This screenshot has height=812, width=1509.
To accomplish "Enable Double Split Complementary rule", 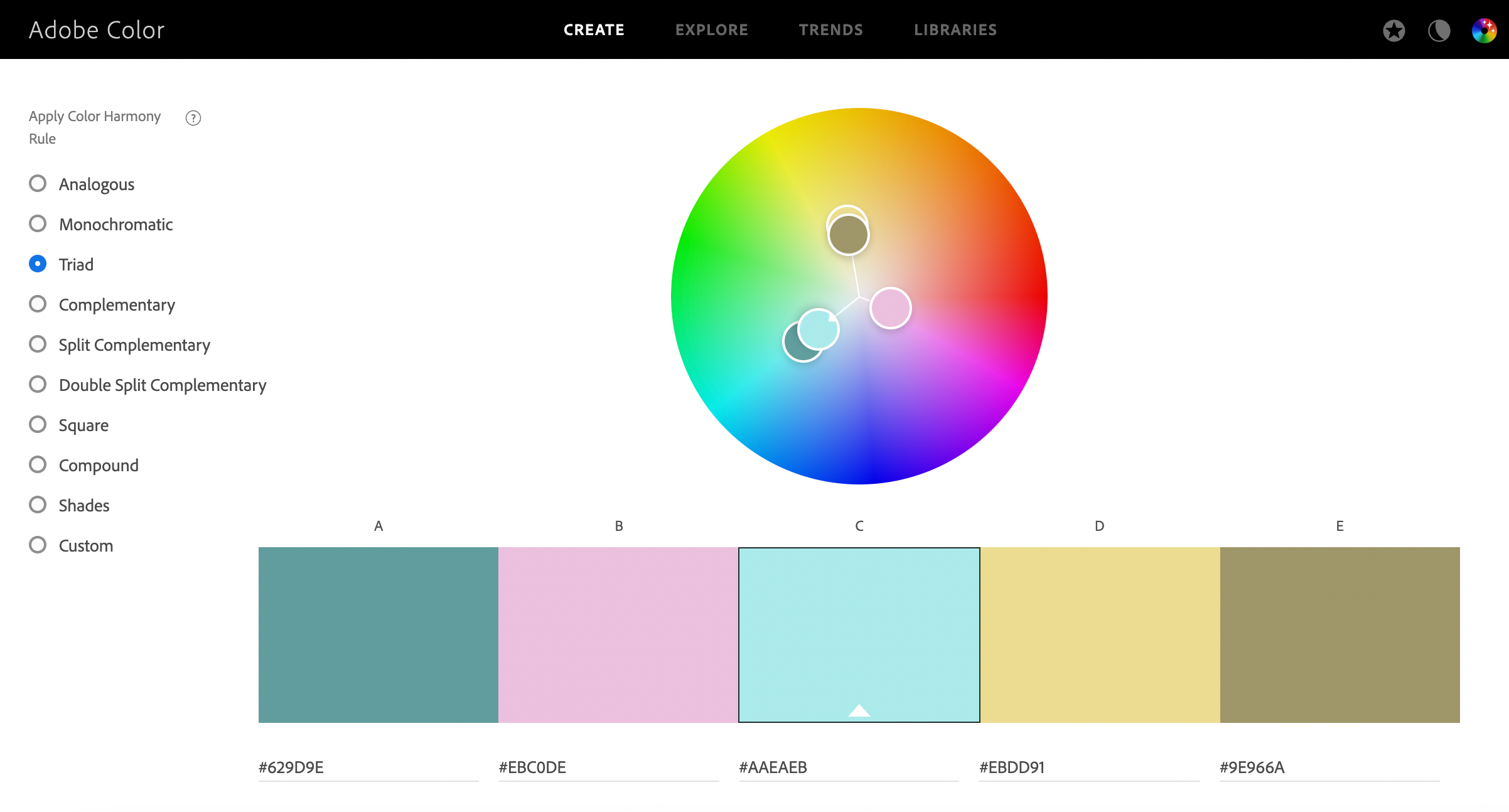I will [38, 384].
